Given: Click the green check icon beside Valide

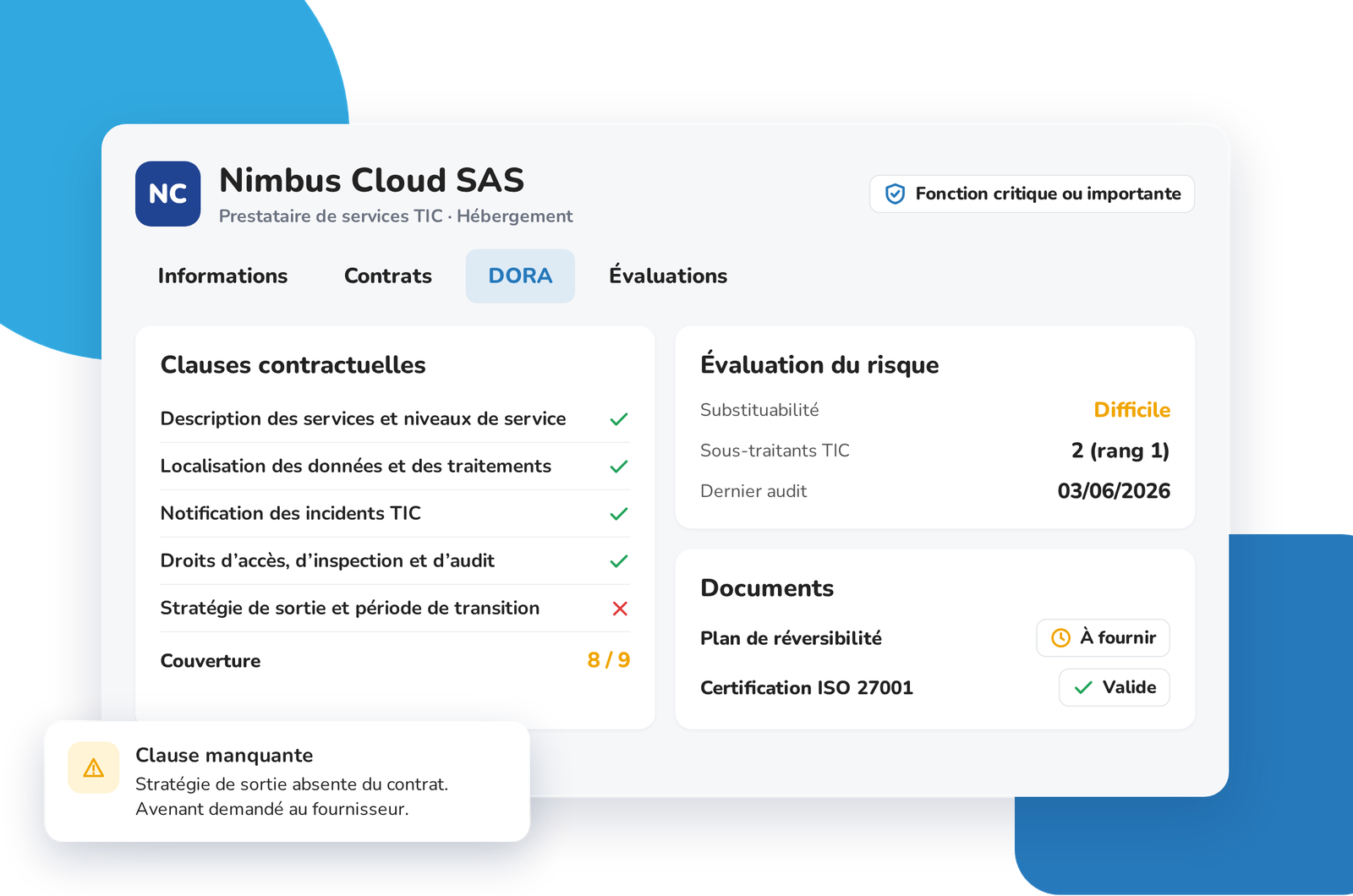Looking at the screenshot, I should (x=1083, y=688).
